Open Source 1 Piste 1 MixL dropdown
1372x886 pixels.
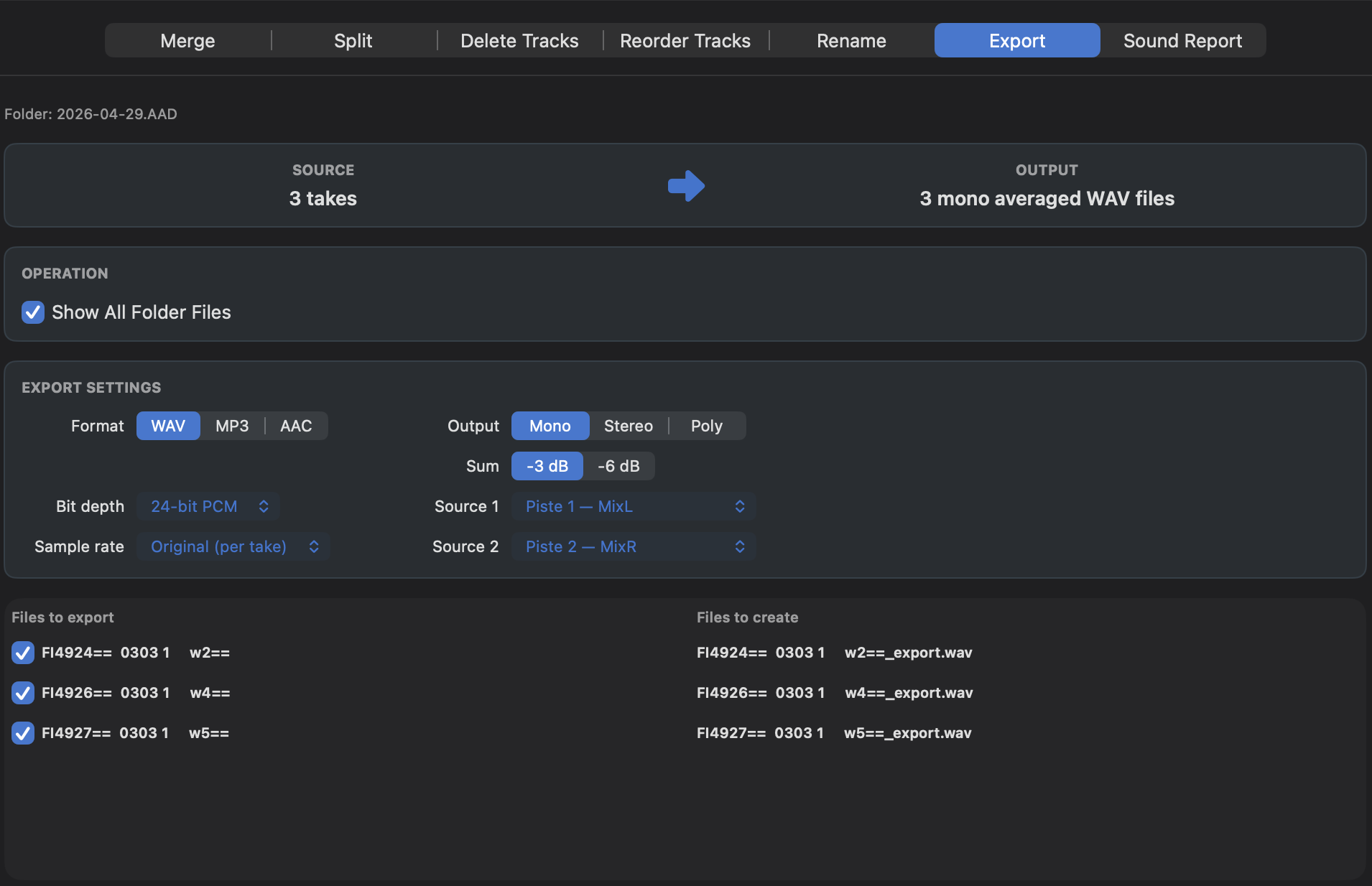tap(634, 506)
